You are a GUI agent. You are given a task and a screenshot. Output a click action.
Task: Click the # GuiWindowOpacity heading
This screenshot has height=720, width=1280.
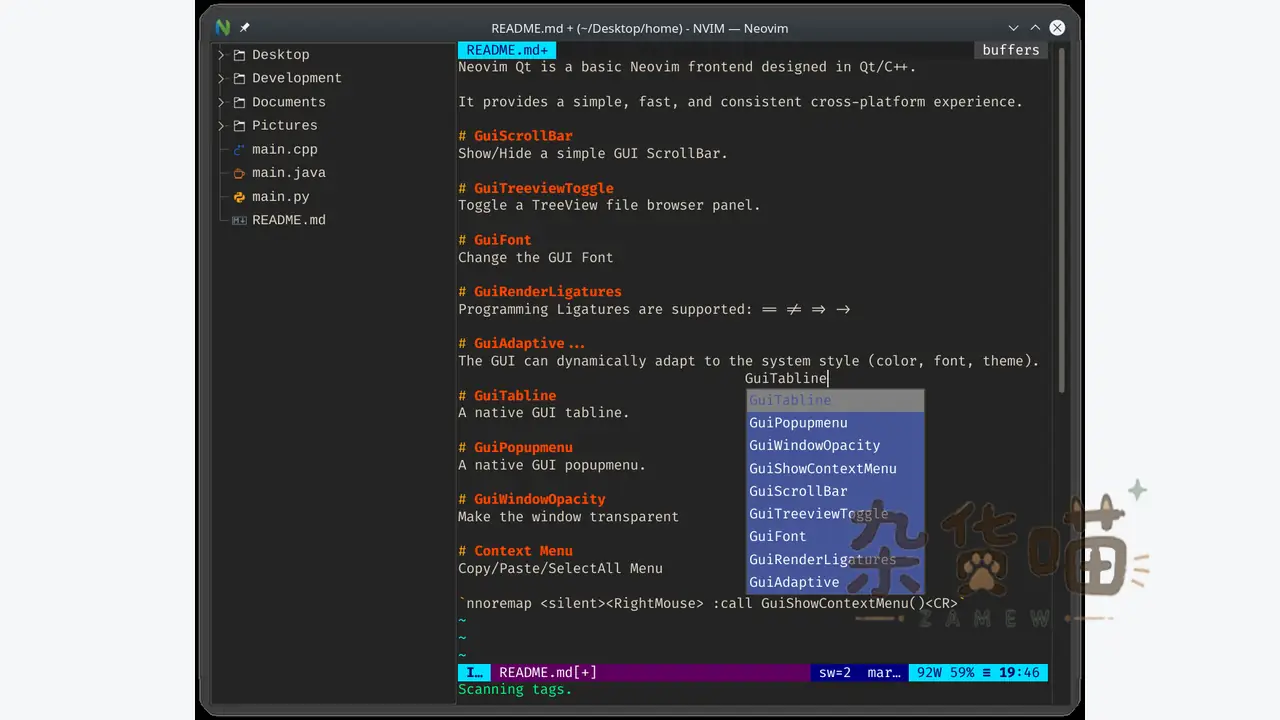click(x=532, y=499)
